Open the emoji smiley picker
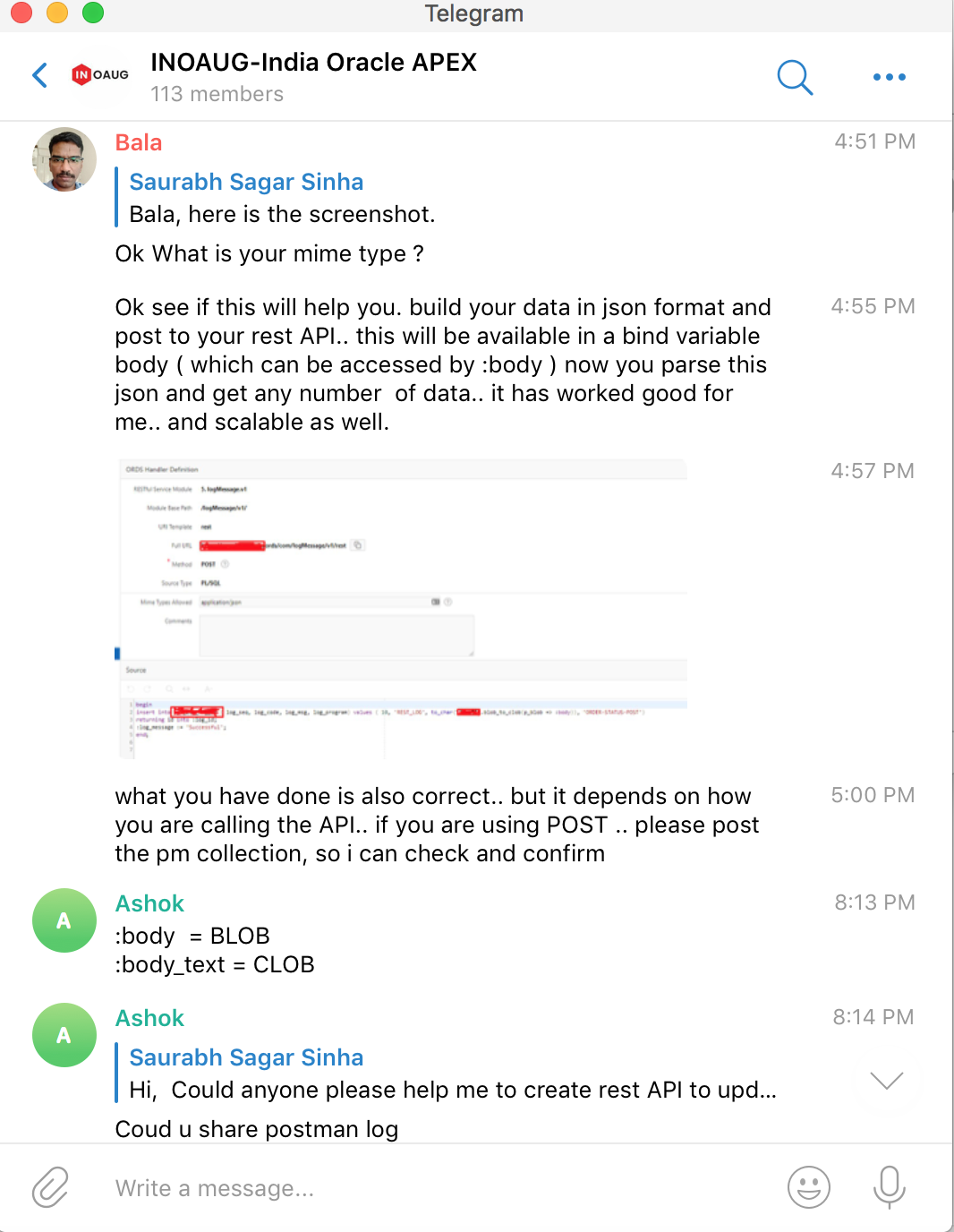 (x=808, y=1187)
